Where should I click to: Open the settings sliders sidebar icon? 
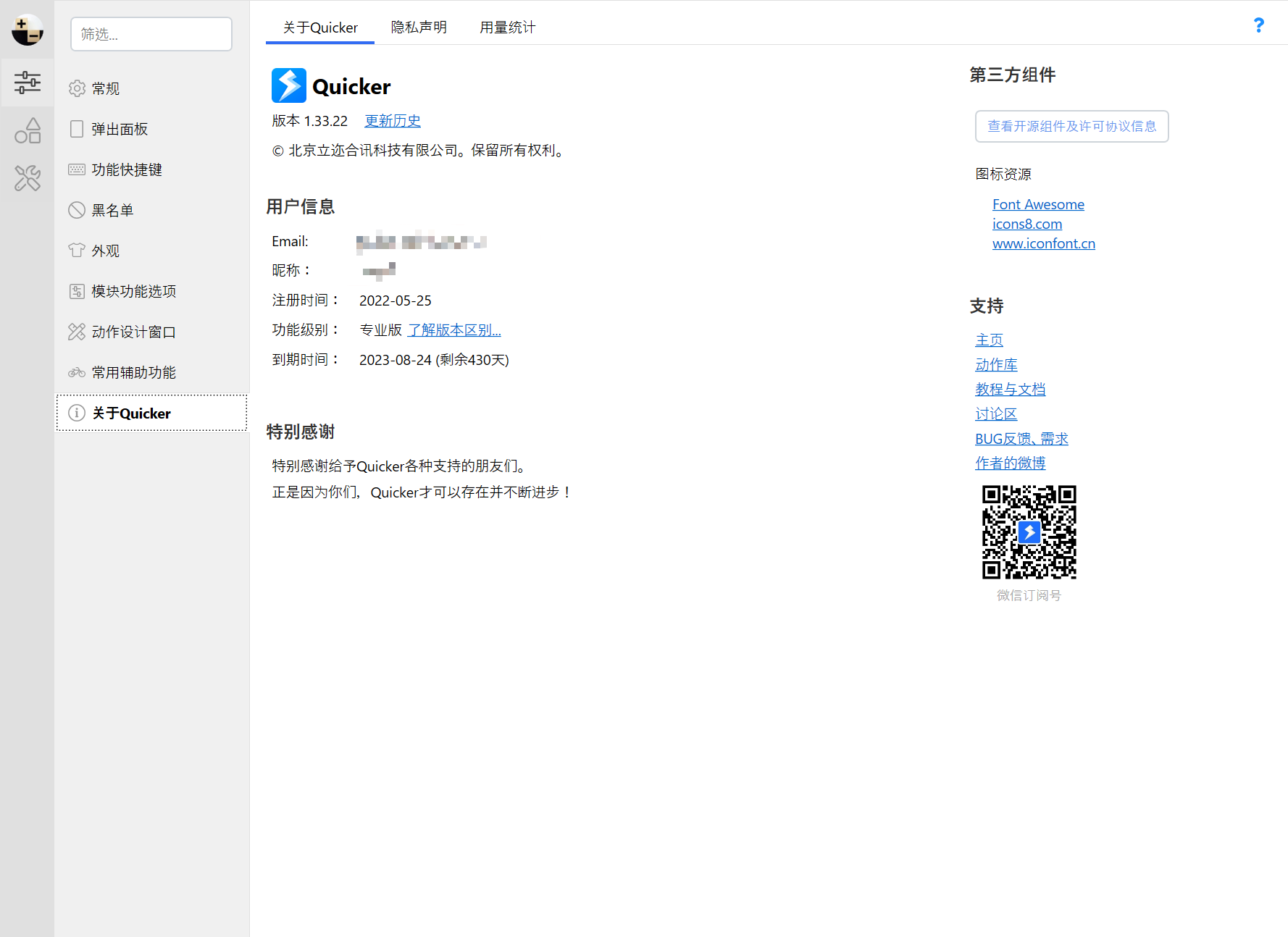coord(28,83)
